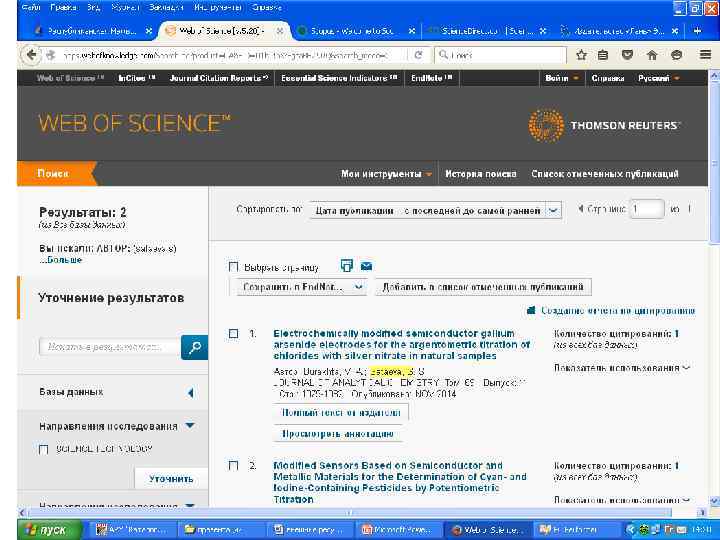Expand usage count for result 1
The width and height of the screenshot is (720, 540).
pos(622,368)
